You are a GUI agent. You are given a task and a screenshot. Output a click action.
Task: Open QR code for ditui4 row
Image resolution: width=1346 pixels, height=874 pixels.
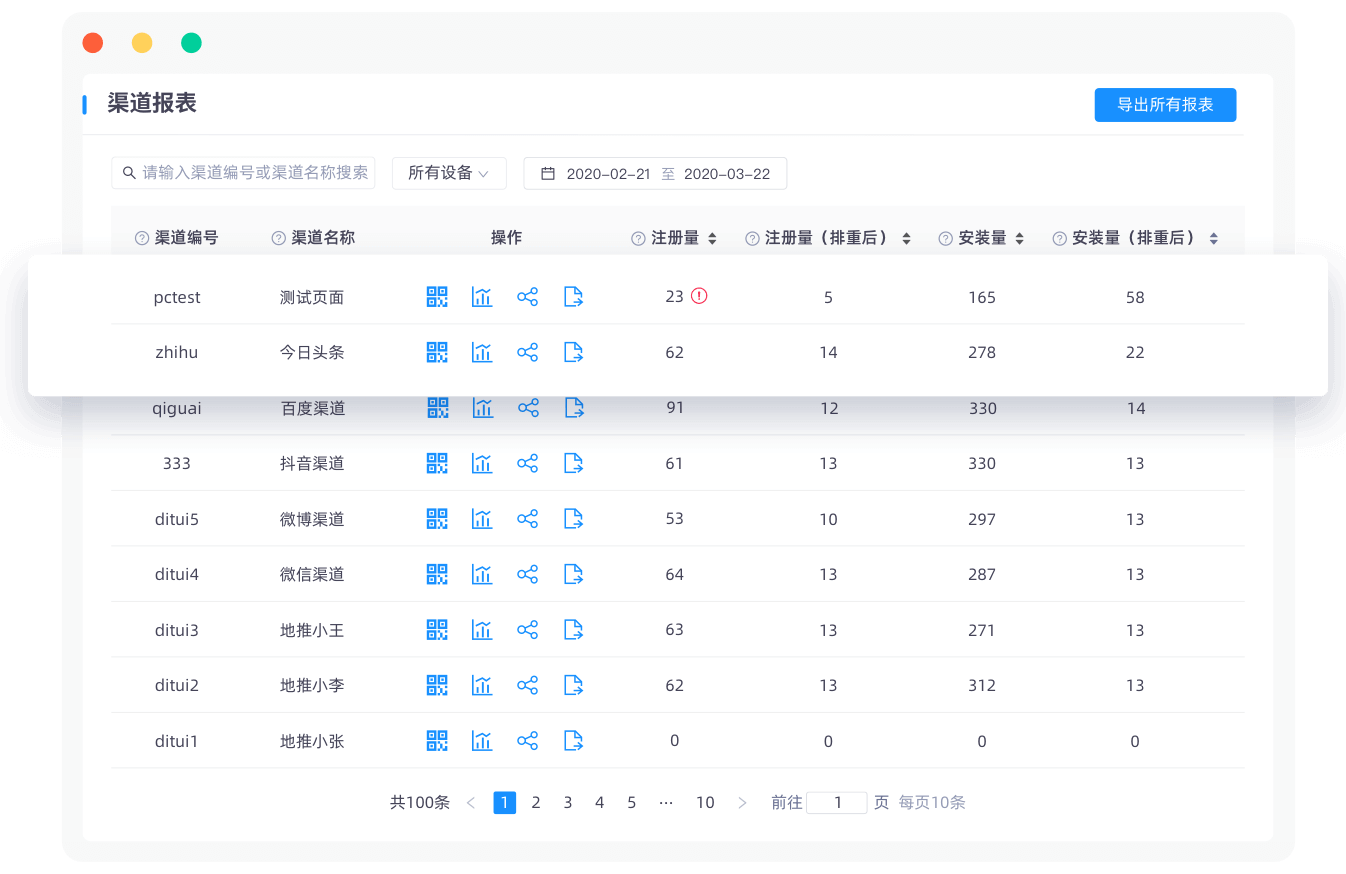(x=437, y=574)
